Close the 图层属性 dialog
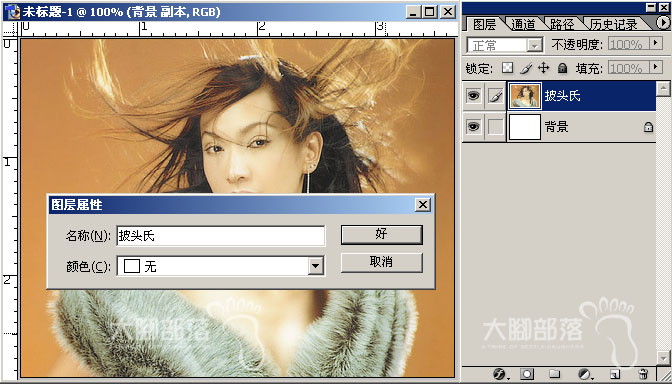The height and width of the screenshot is (384, 672). tap(423, 205)
